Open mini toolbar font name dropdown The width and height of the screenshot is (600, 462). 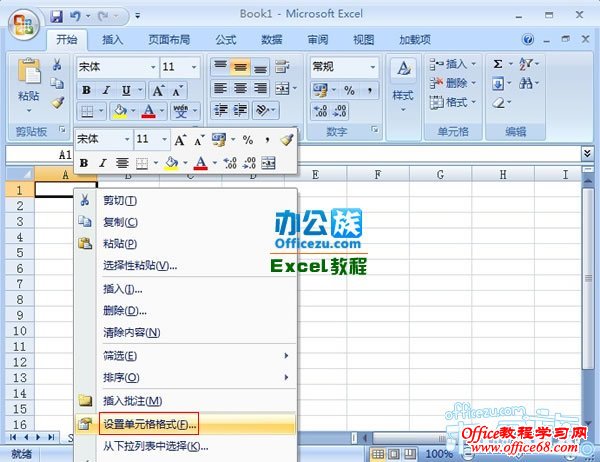click(127, 139)
